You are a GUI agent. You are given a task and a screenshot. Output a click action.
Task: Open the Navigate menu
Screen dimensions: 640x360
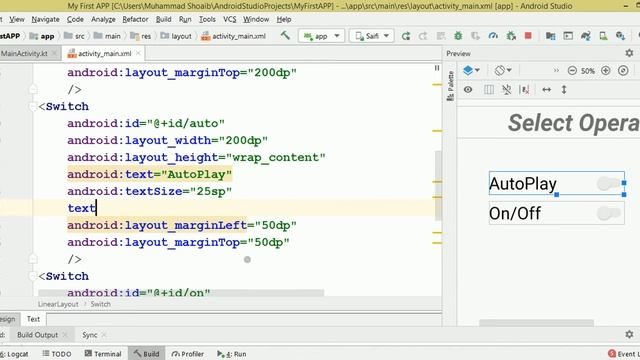click(x=45, y=19)
